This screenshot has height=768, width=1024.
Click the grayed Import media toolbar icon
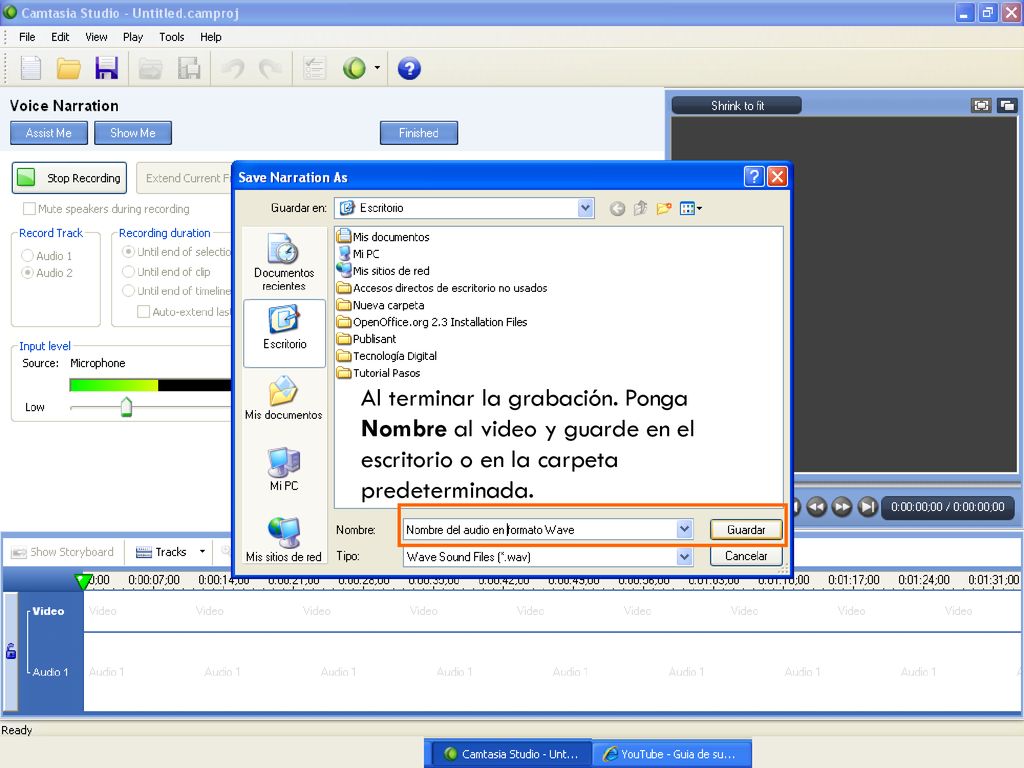(x=150, y=69)
